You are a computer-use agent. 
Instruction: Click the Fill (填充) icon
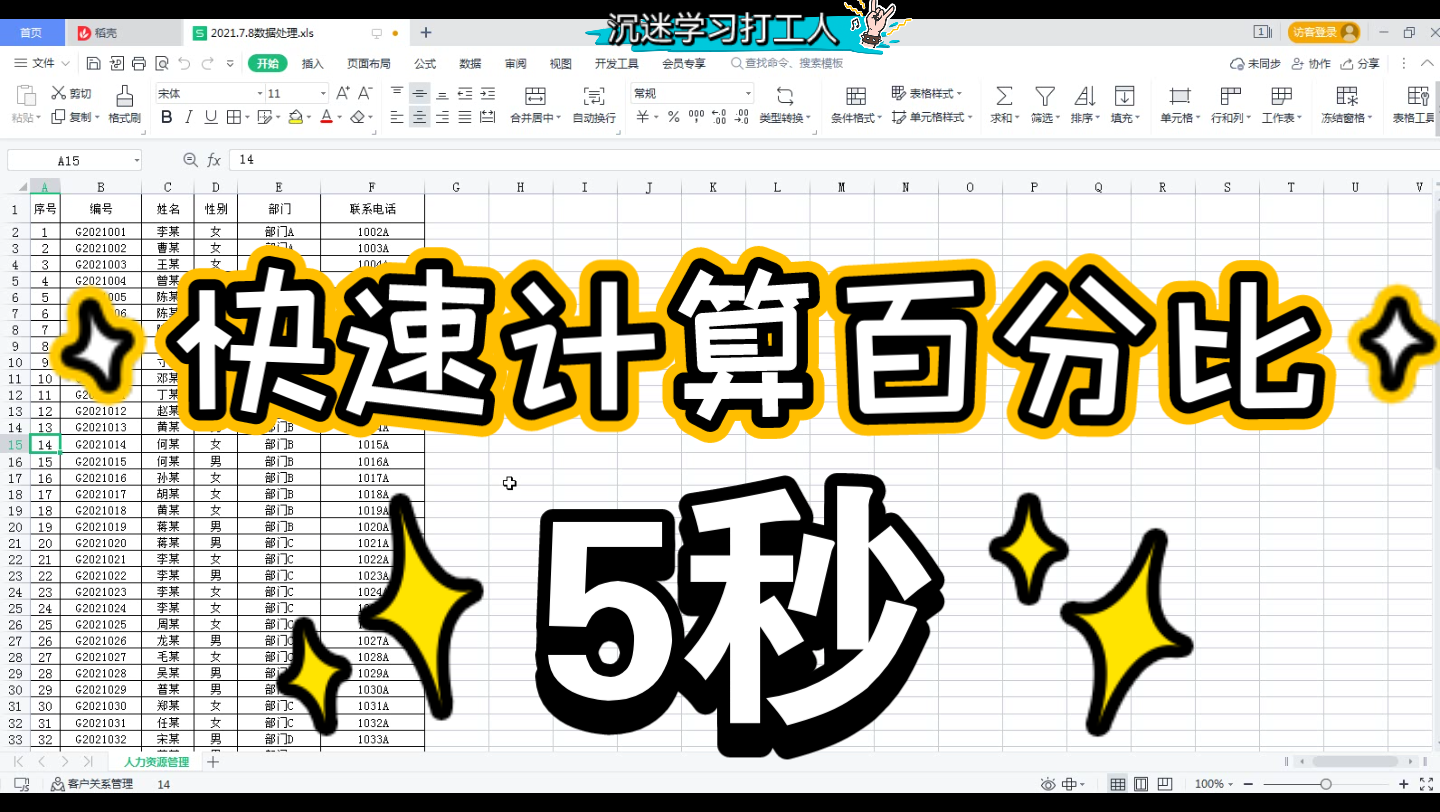[1124, 96]
